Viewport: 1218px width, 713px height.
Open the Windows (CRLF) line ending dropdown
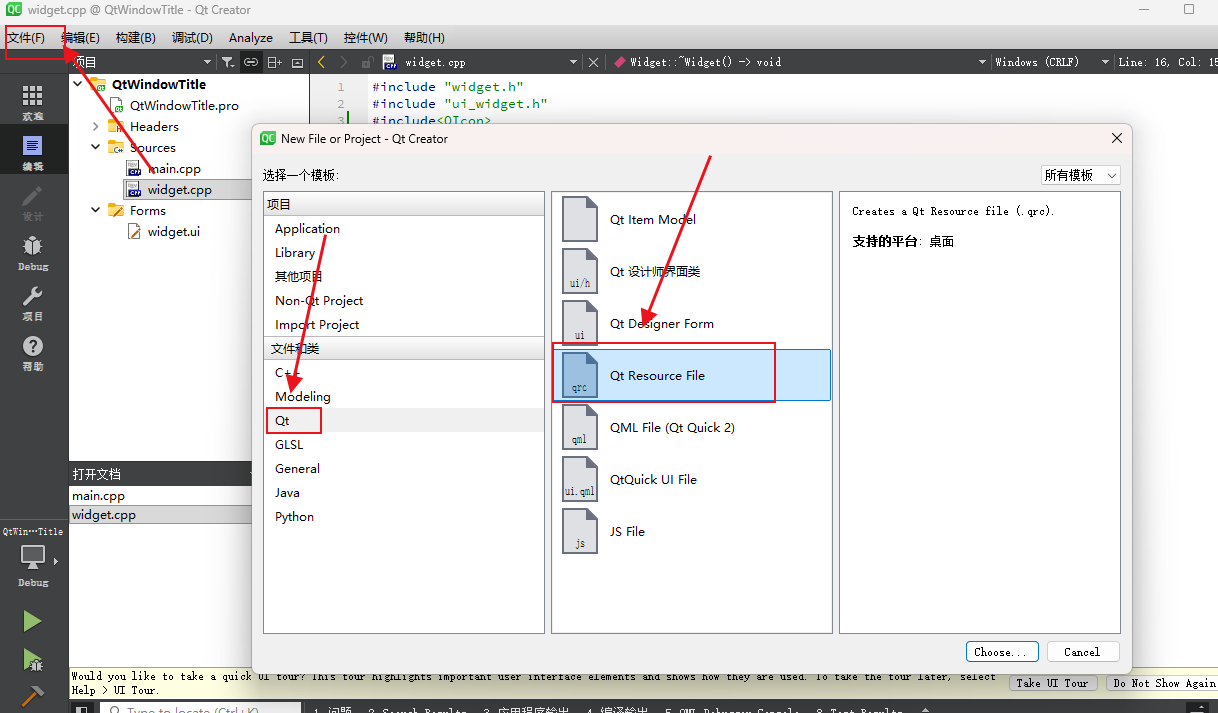(x=1052, y=62)
